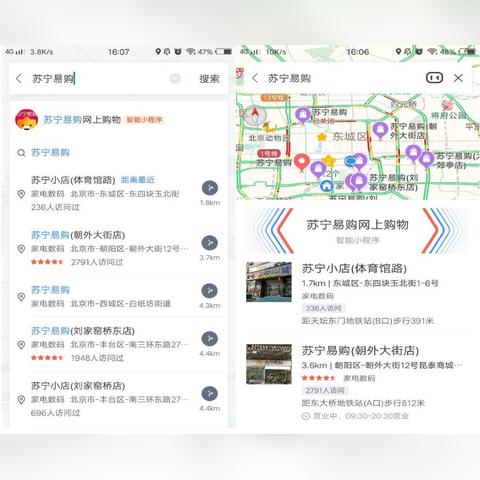
Task: Tap location pin icon of 朝外大街店 row
Action: pos(21,249)
